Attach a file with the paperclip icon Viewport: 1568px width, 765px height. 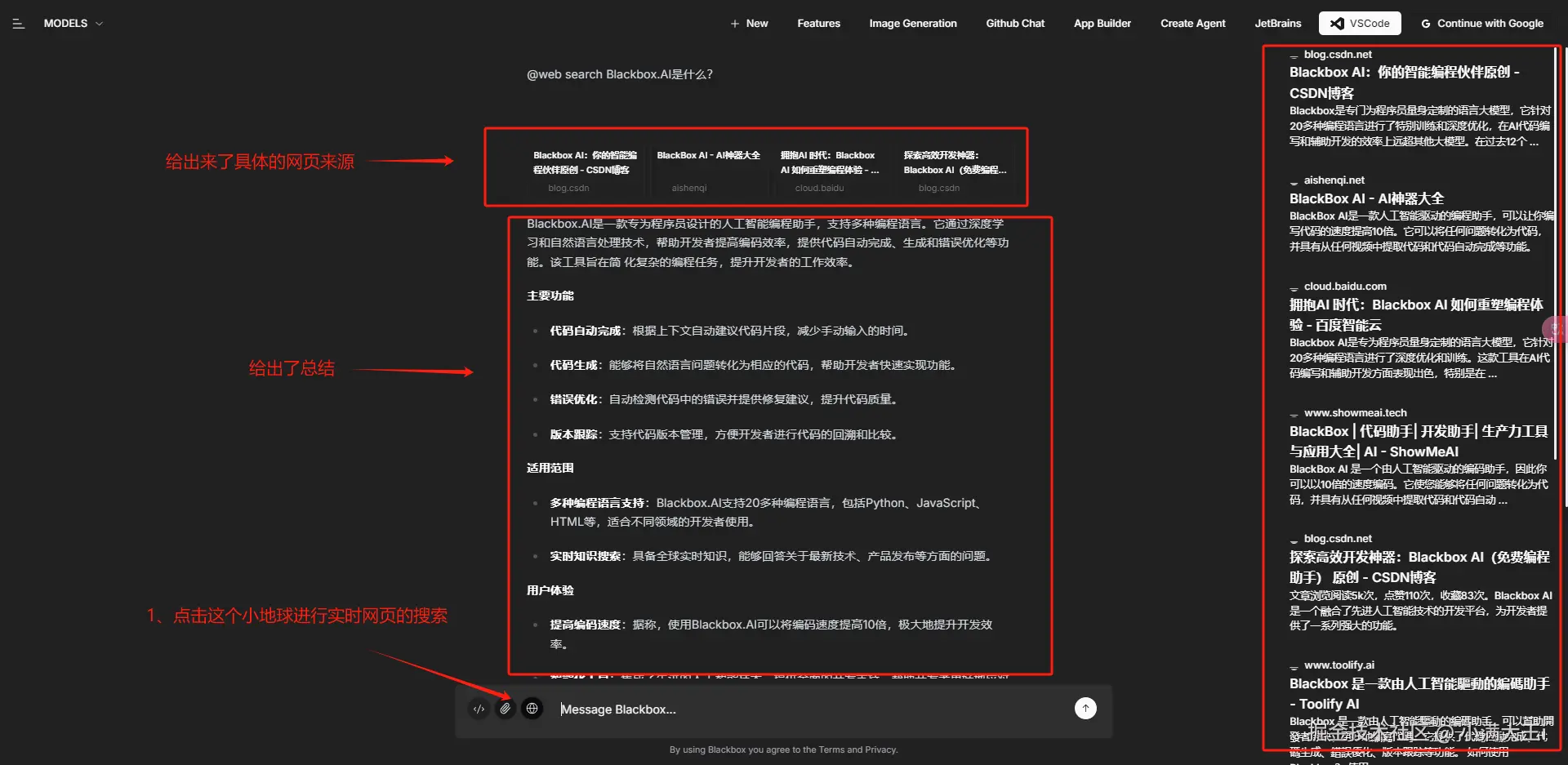point(506,709)
